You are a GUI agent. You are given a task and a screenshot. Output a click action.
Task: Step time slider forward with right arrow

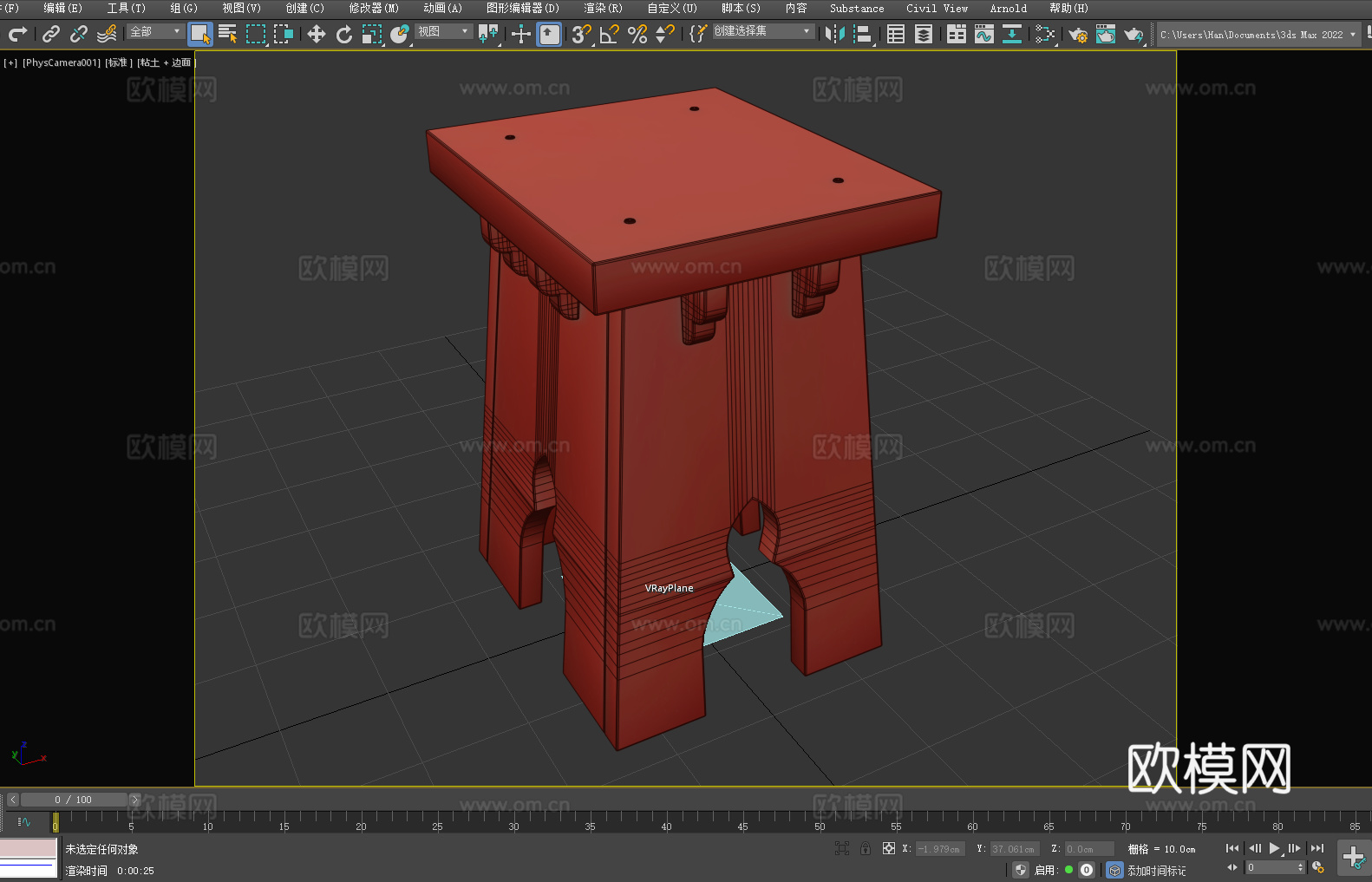coord(134,800)
